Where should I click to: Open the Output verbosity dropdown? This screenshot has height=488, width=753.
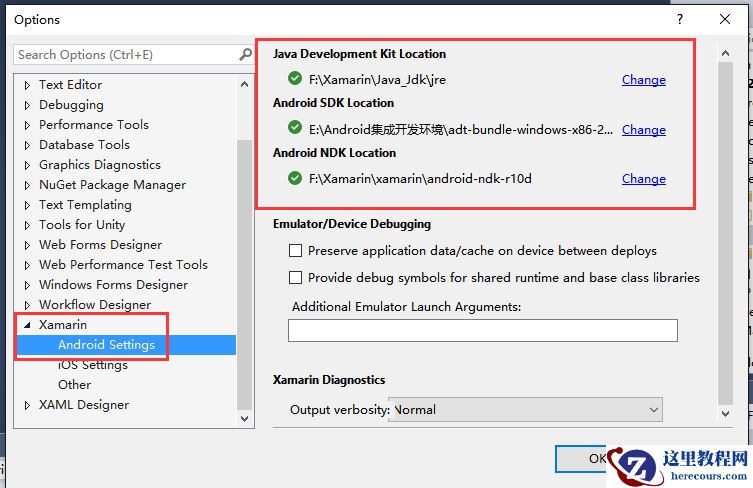[x=525, y=410]
